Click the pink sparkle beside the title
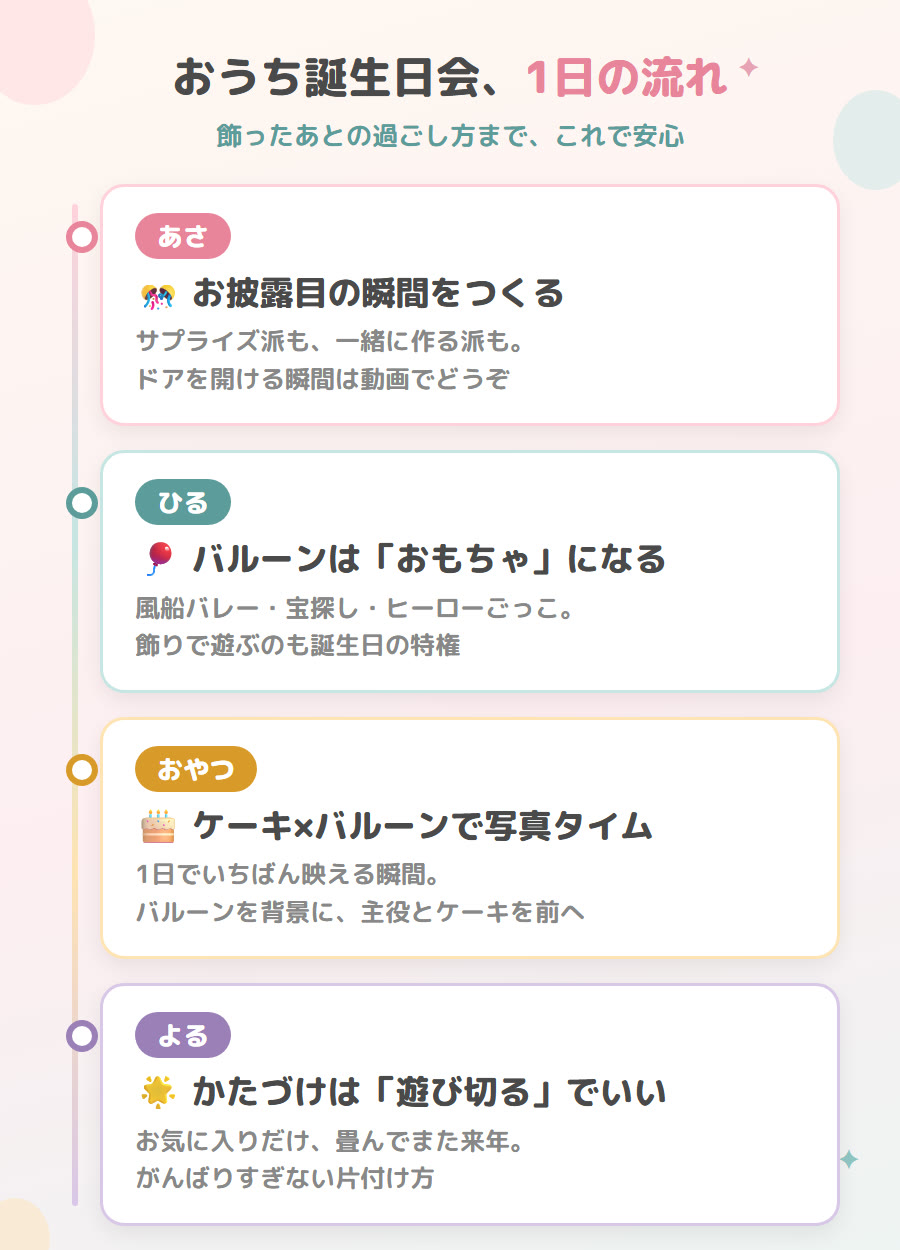This screenshot has width=900, height=1250. pyautogui.click(x=748, y=68)
